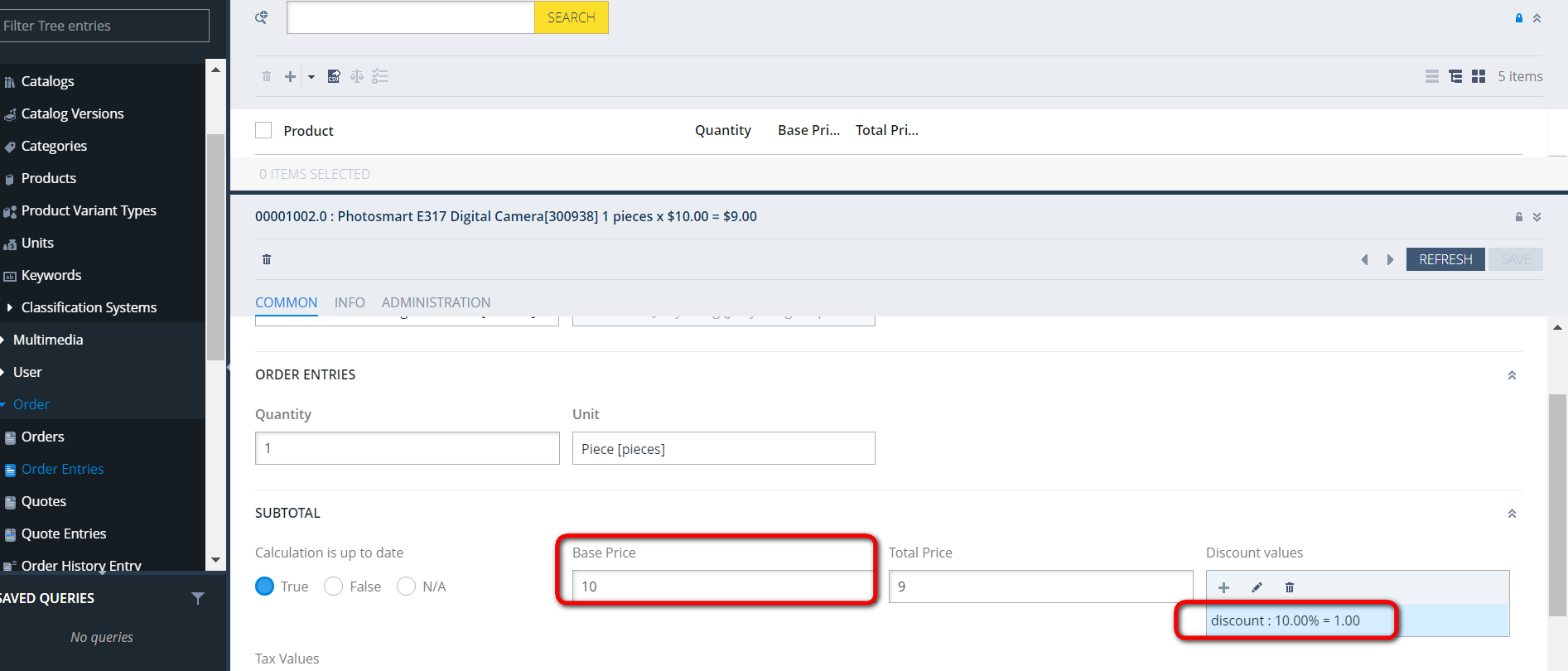Viewport: 1568px width, 671px height.
Task: Focus the Filter Tree entries field
Action: click(104, 26)
